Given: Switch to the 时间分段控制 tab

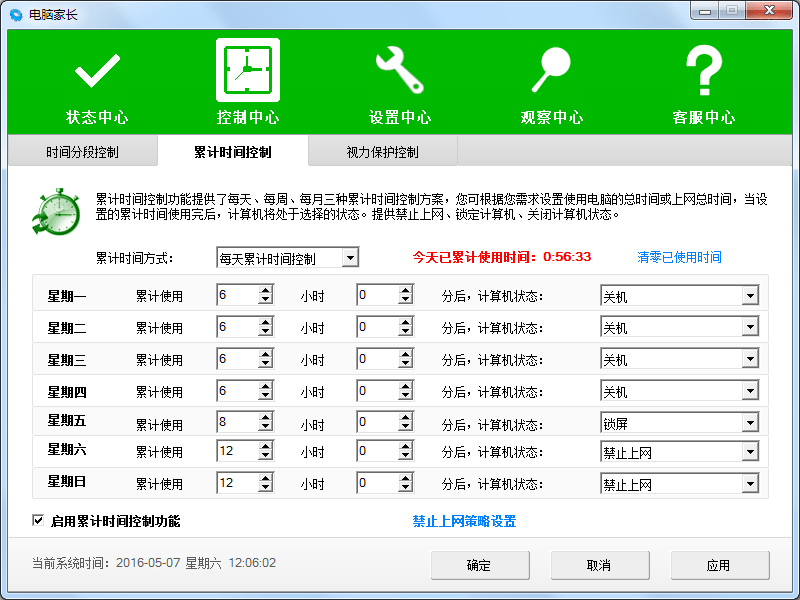Looking at the screenshot, I should coord(80,150).
